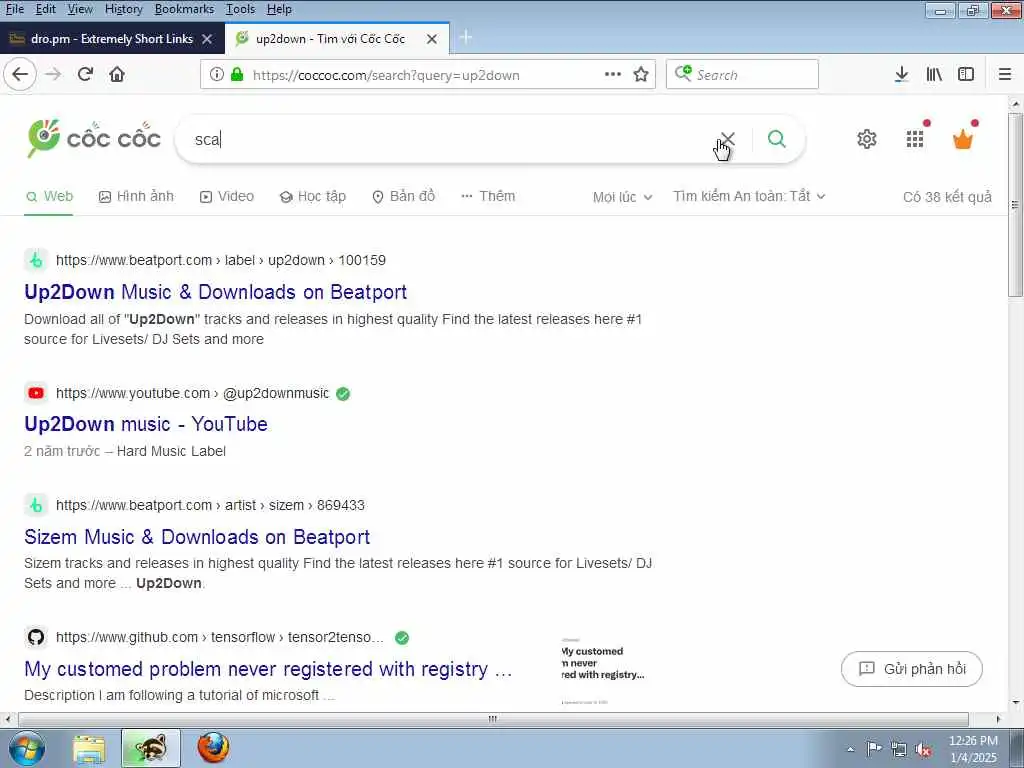The image size is (1024, 768).
Task: Open the Firefox hamburger menu
Action: pos(1005,74)
